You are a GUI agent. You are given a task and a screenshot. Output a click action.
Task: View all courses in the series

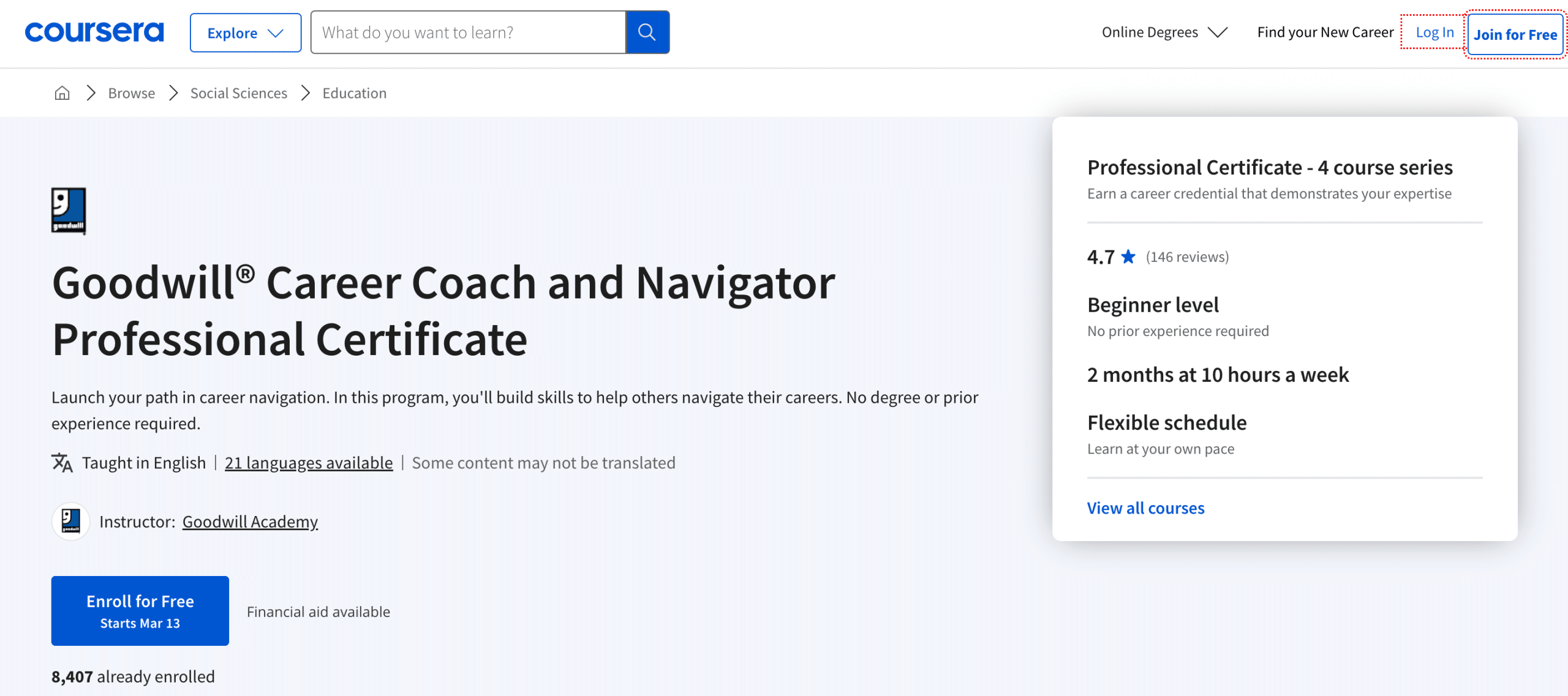pyautogui.click(x=1145, y=507)
